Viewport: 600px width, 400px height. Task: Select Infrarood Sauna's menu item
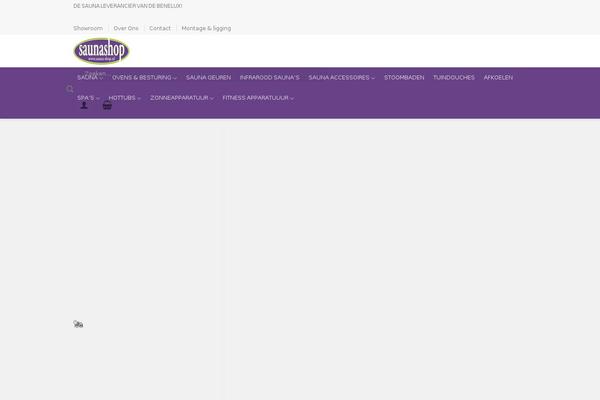270,78
